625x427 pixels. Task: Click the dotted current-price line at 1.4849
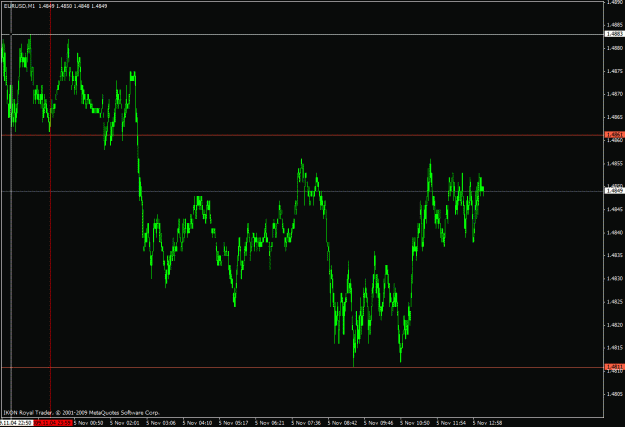click(x=303, y=191)
